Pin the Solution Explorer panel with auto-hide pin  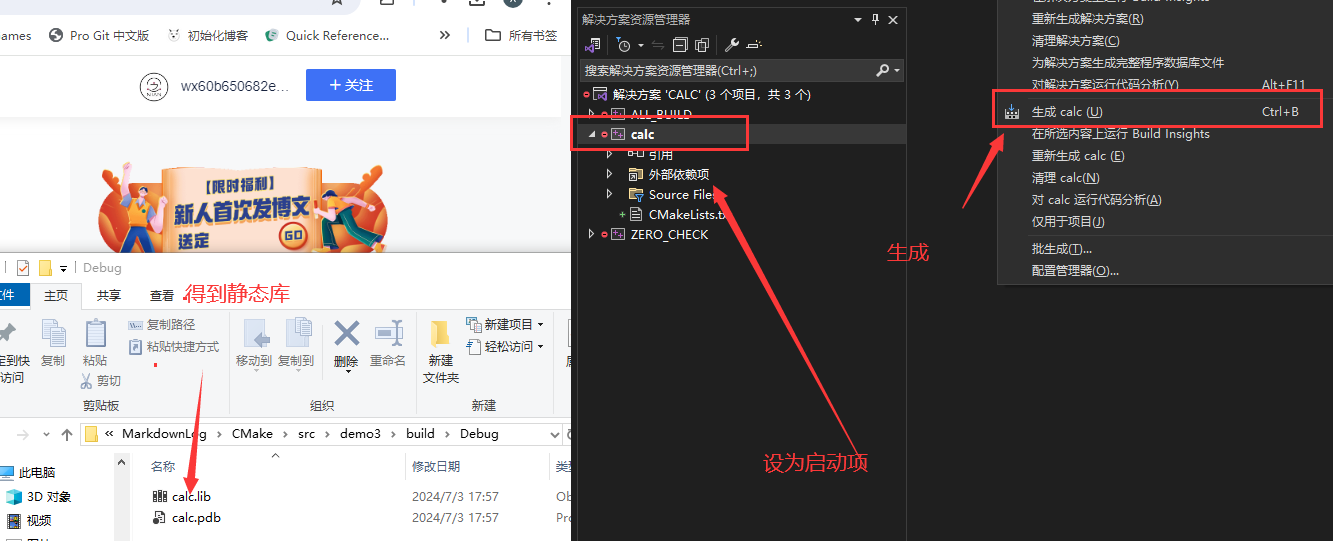click(876, 19)
